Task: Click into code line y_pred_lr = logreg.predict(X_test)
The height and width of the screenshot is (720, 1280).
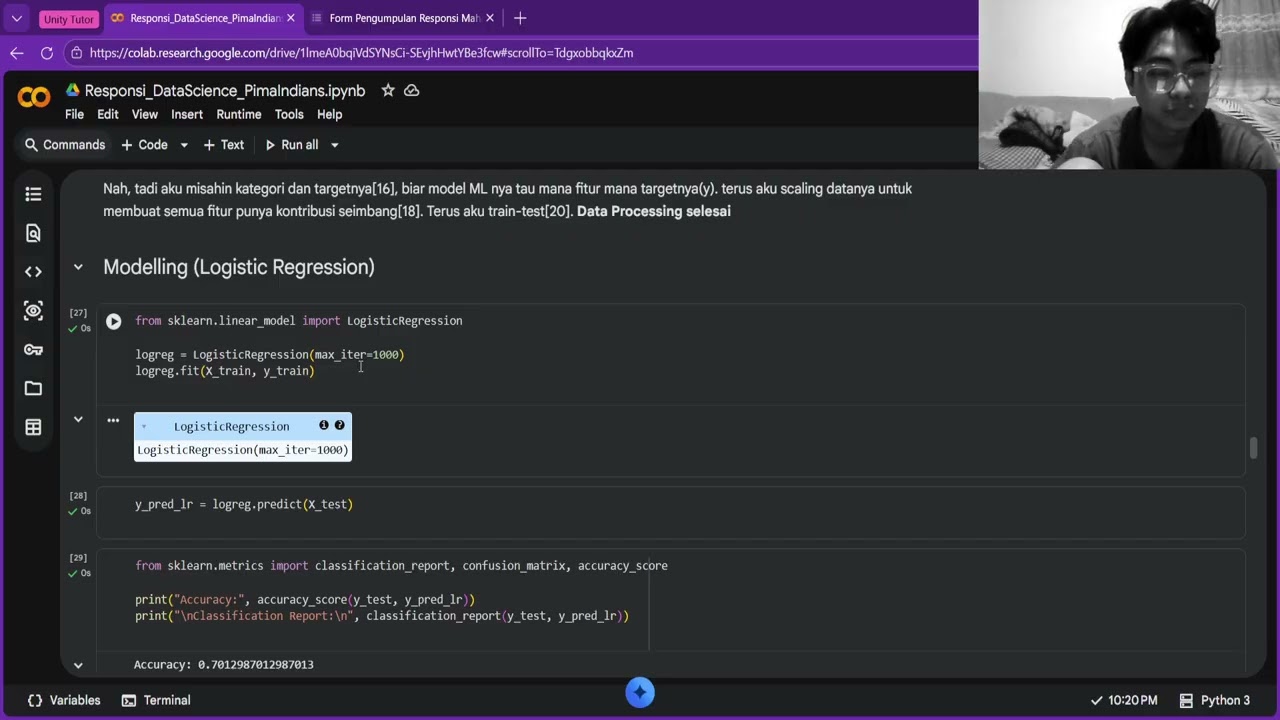Action: pos(244,504)
